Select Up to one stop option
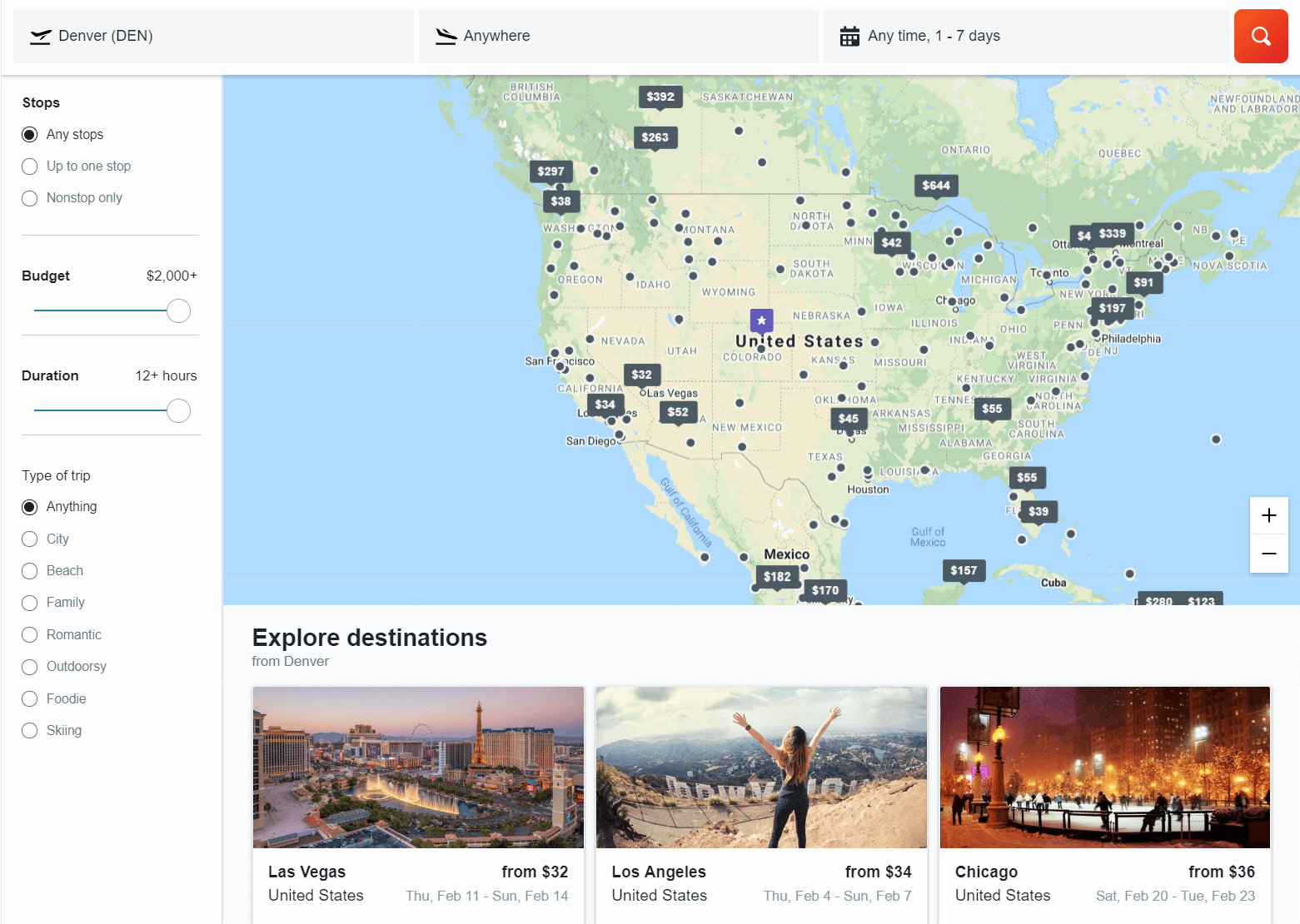The width and height of the screenshot is (1300, 924). (x=30, y=166)
